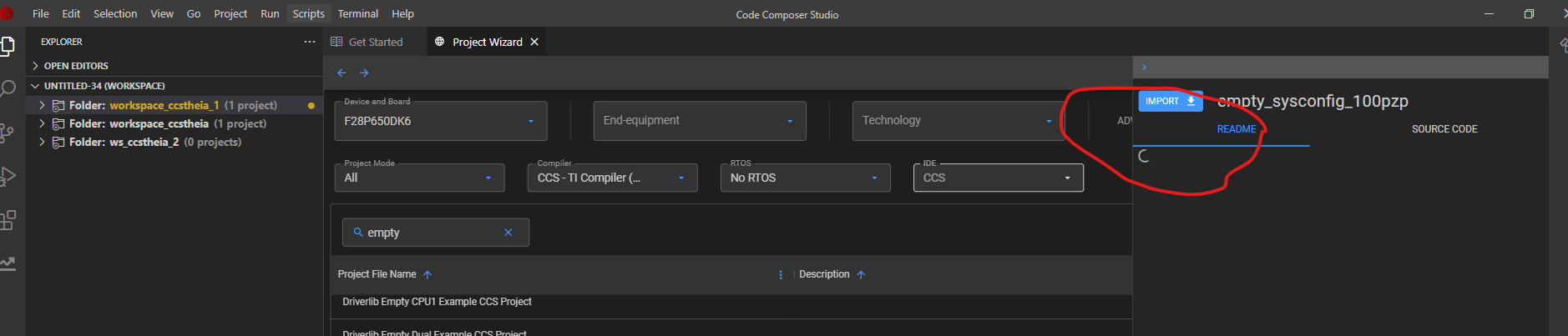Click the search magnifier in filter box
This screenshot has height=336, width=1568.
click(x=358, y=233)
